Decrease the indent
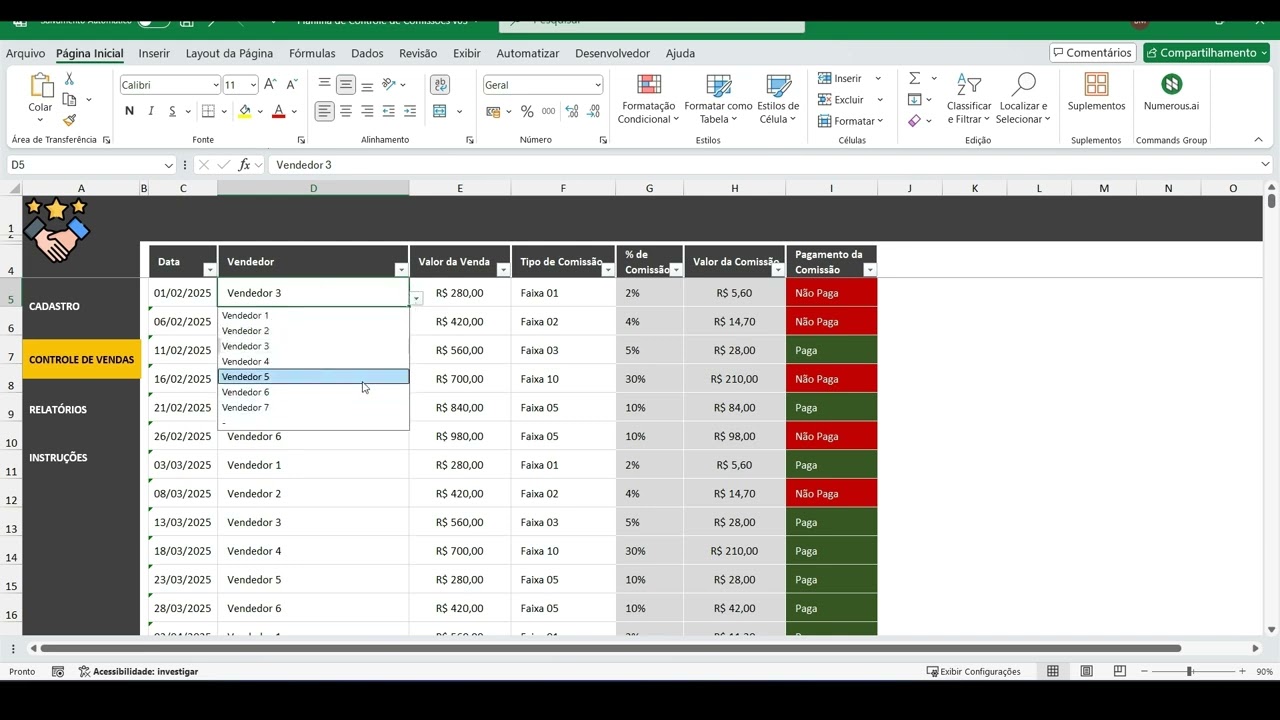Image resolution: width=1280 pixels, height=720 pixels. pyautogui.click(x=389, y=111)
